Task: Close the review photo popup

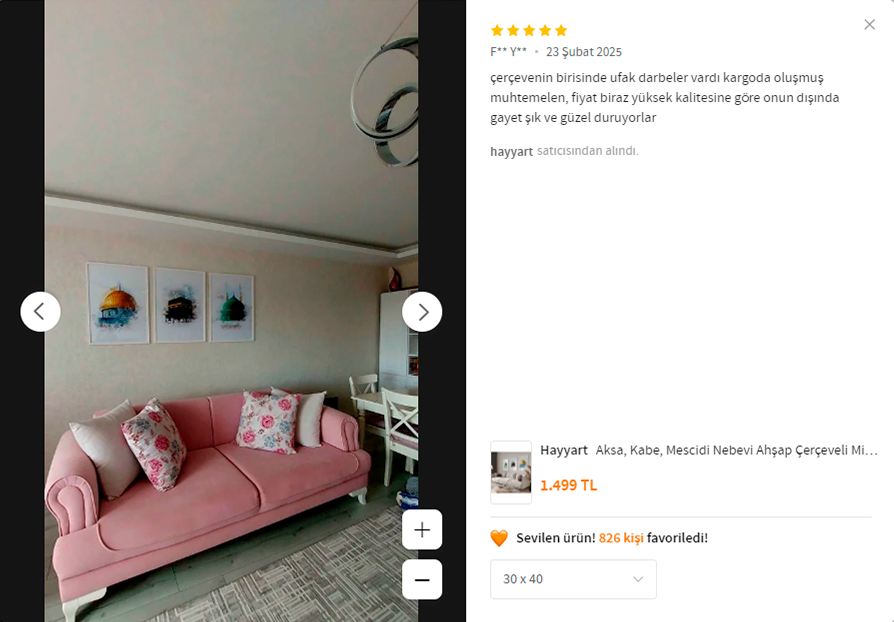Action: coord(869,25)
